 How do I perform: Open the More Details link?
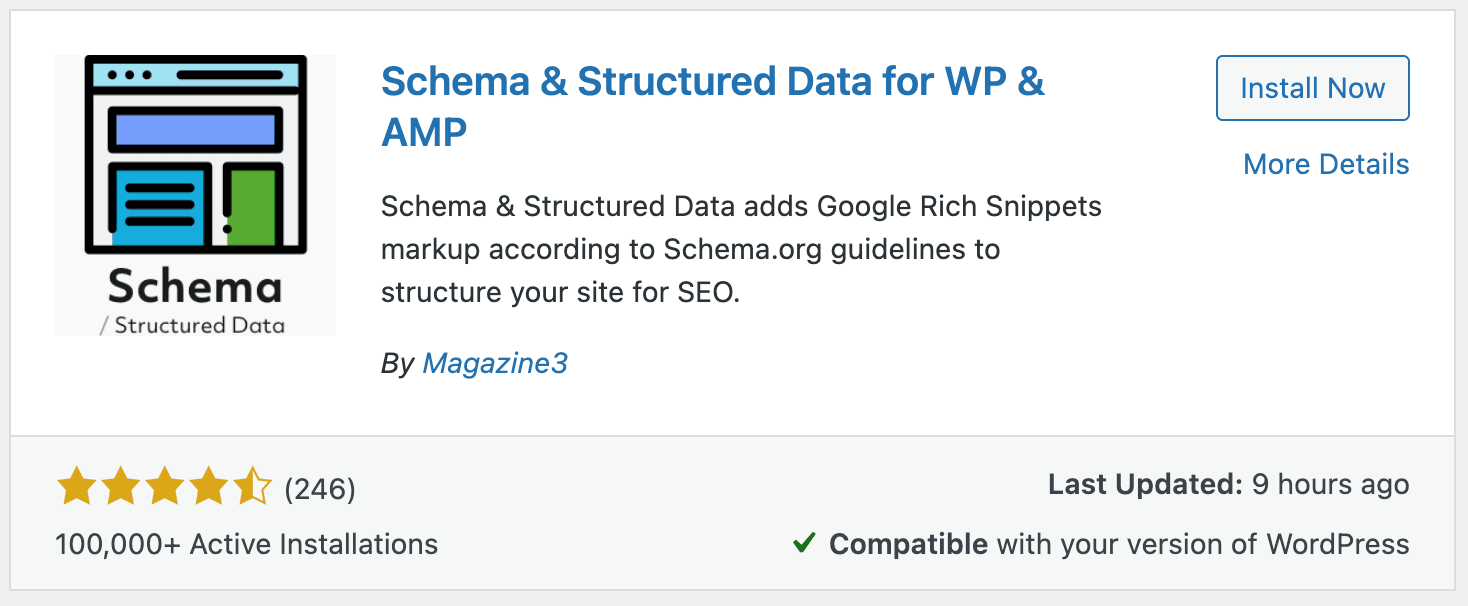[1326, 163]
